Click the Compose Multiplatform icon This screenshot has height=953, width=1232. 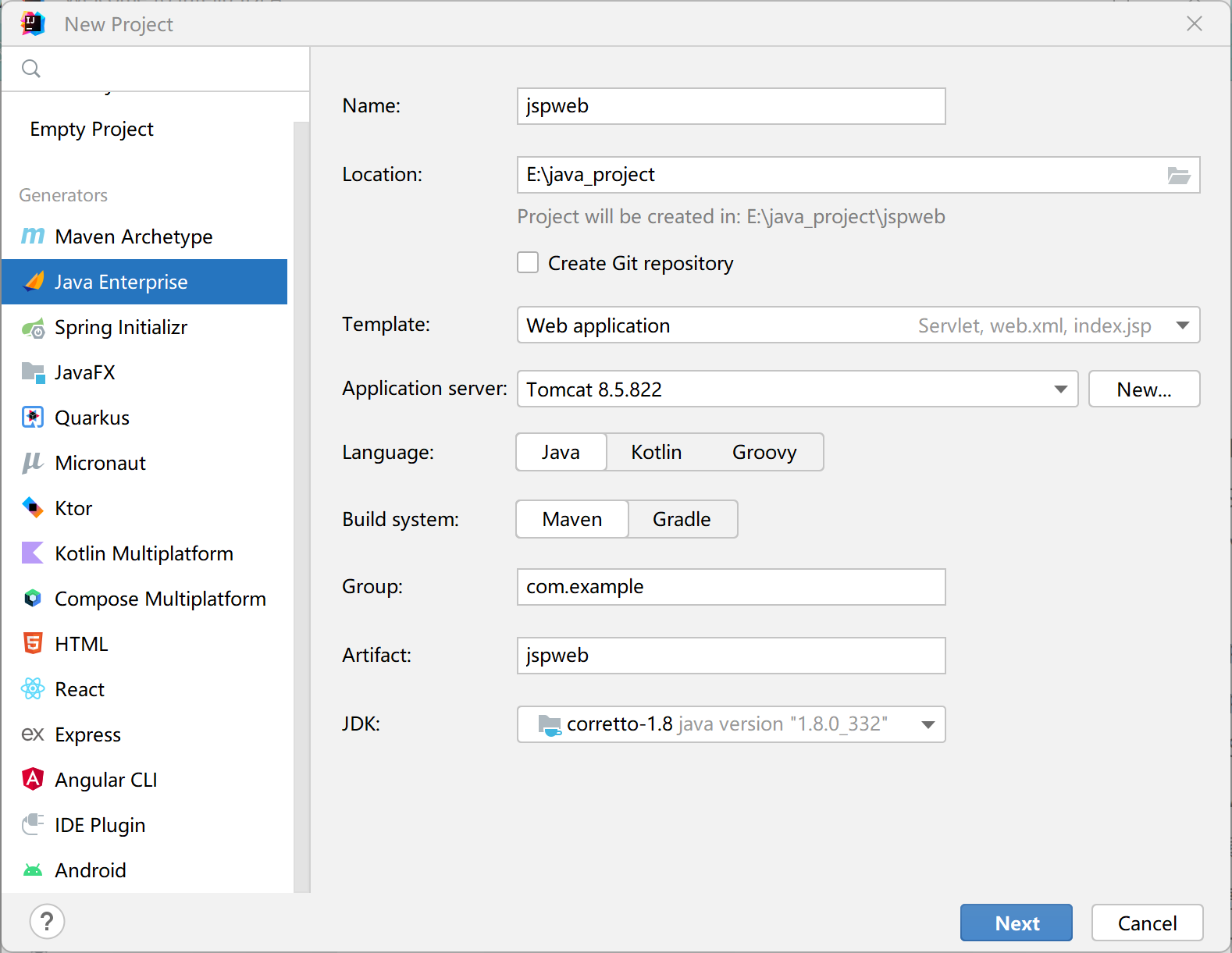point(33,599)
